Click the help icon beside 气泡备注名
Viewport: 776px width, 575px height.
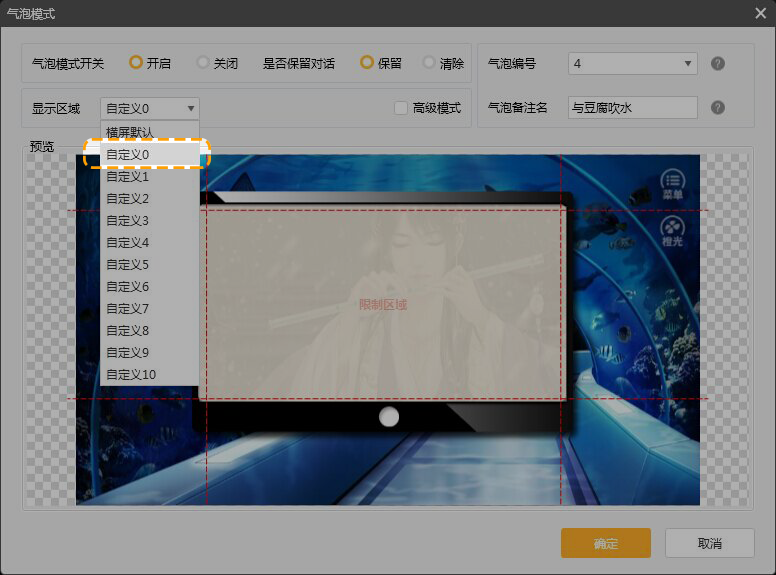point(717,108)
